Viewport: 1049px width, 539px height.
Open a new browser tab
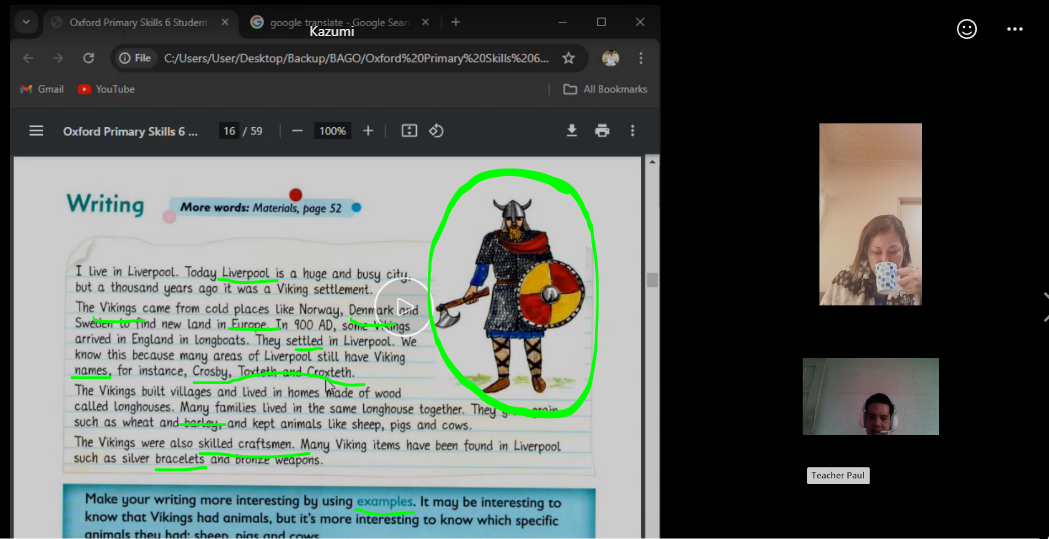coord(456,22)
